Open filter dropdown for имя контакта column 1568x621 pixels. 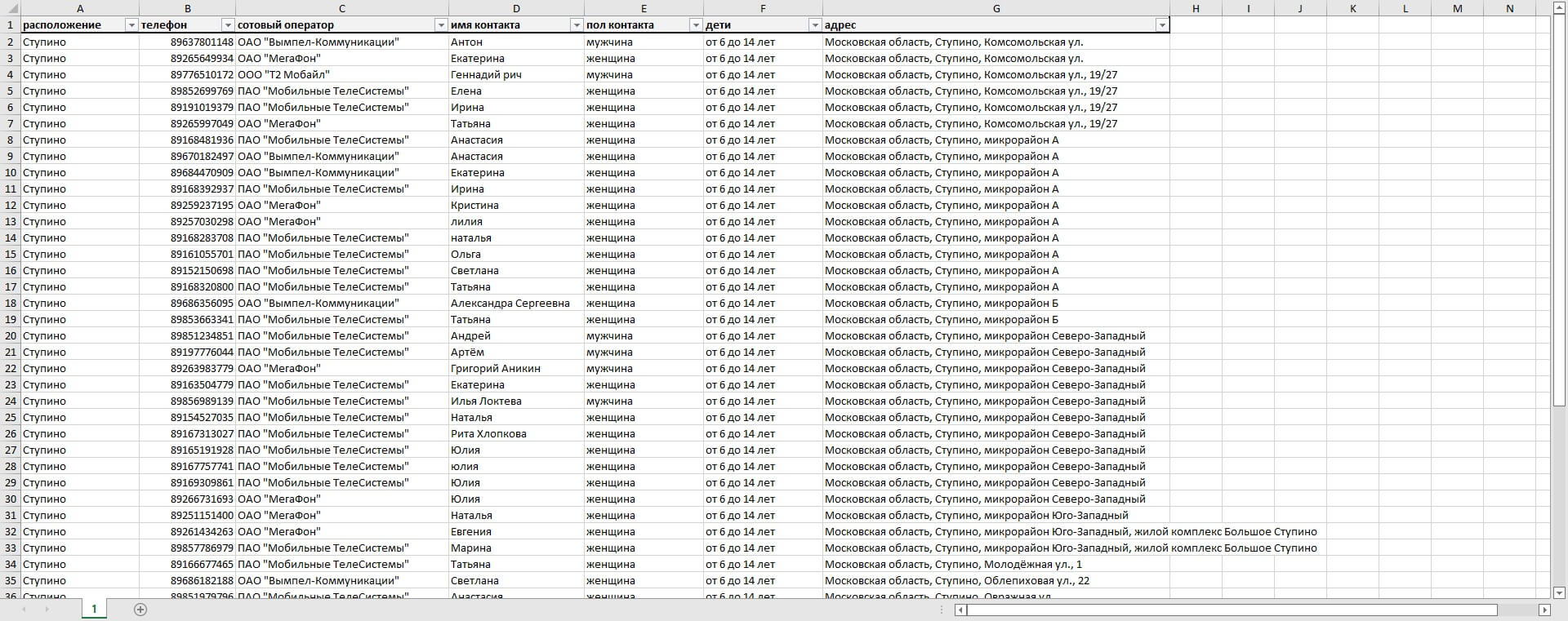(x=577, y=25)
